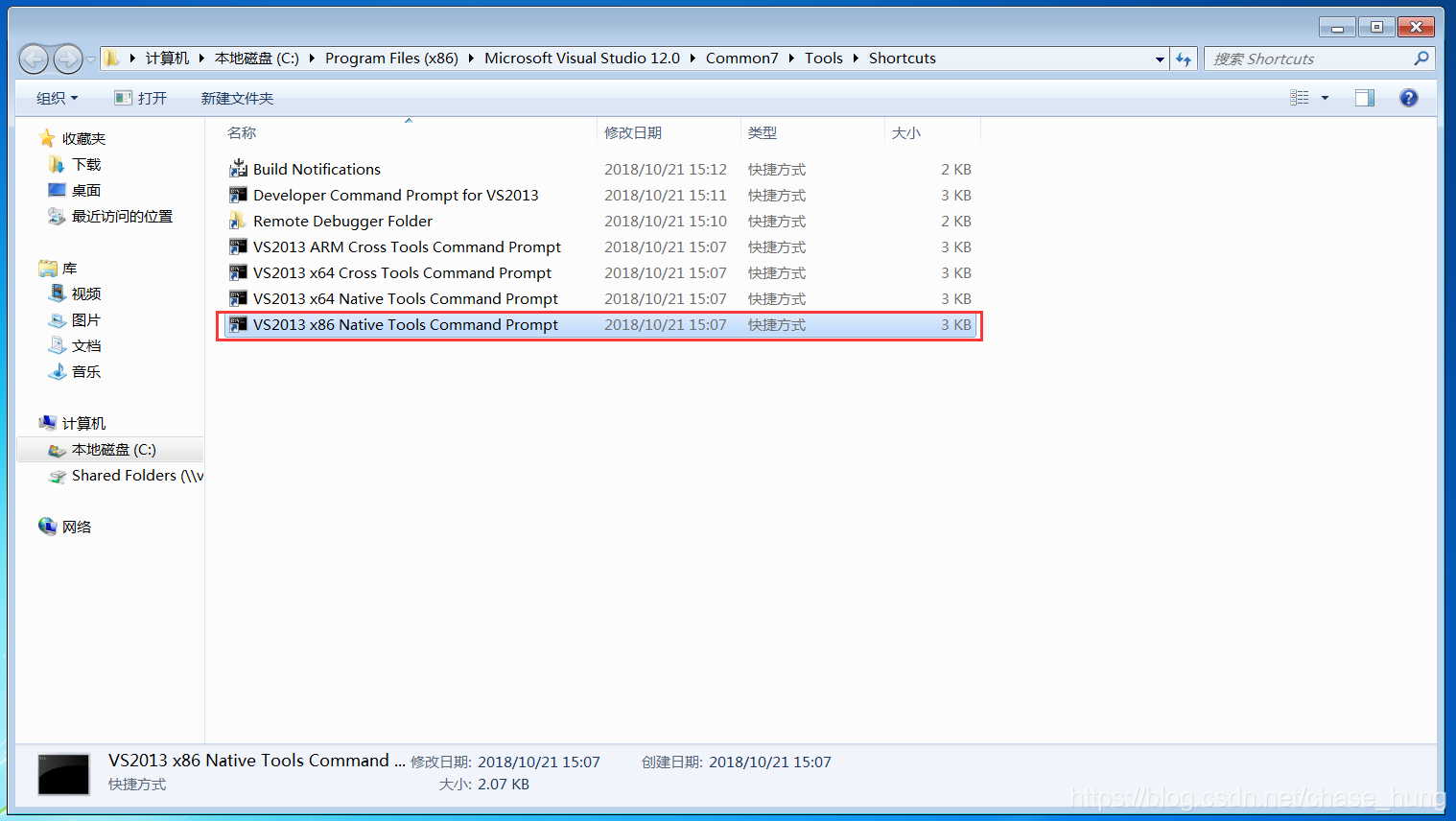Click the 网络 network icon in sidebar
The height and width of the screenshot is (821, 1456).
click(x=47, y=527)
